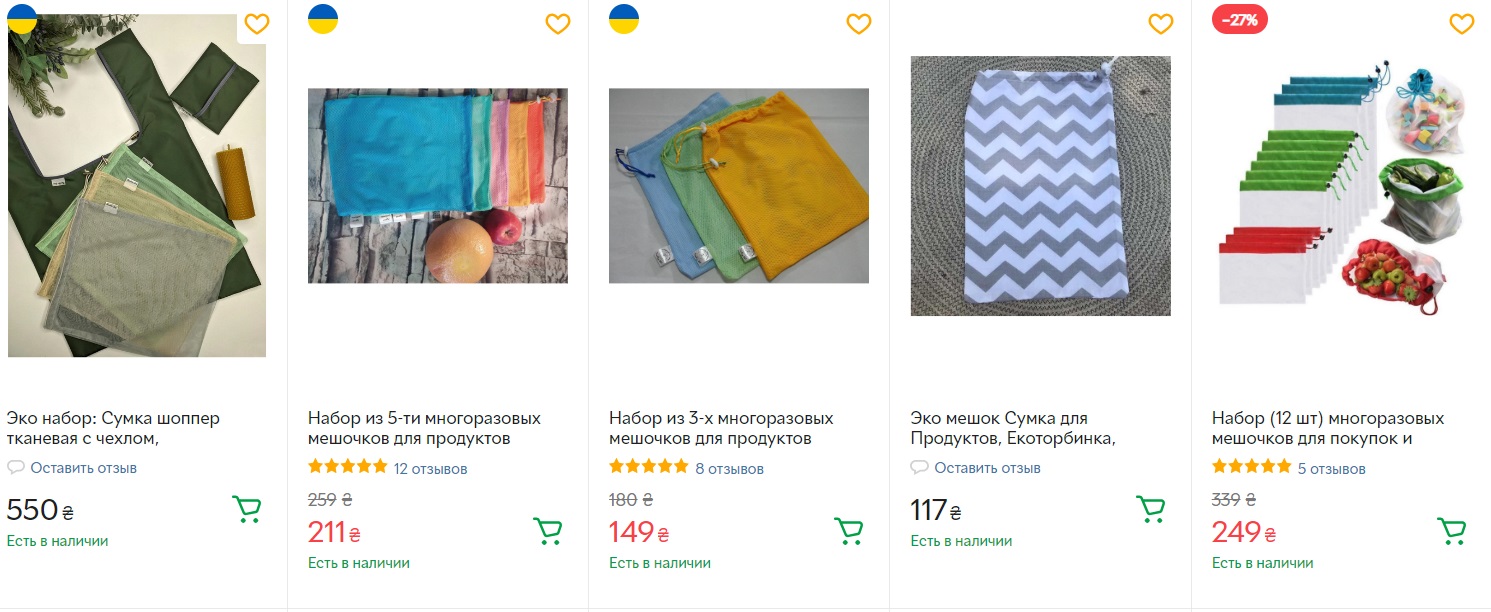Add the 12-piece bag set to cart
Viewport: 1491px width, 612px height.
1451,532
